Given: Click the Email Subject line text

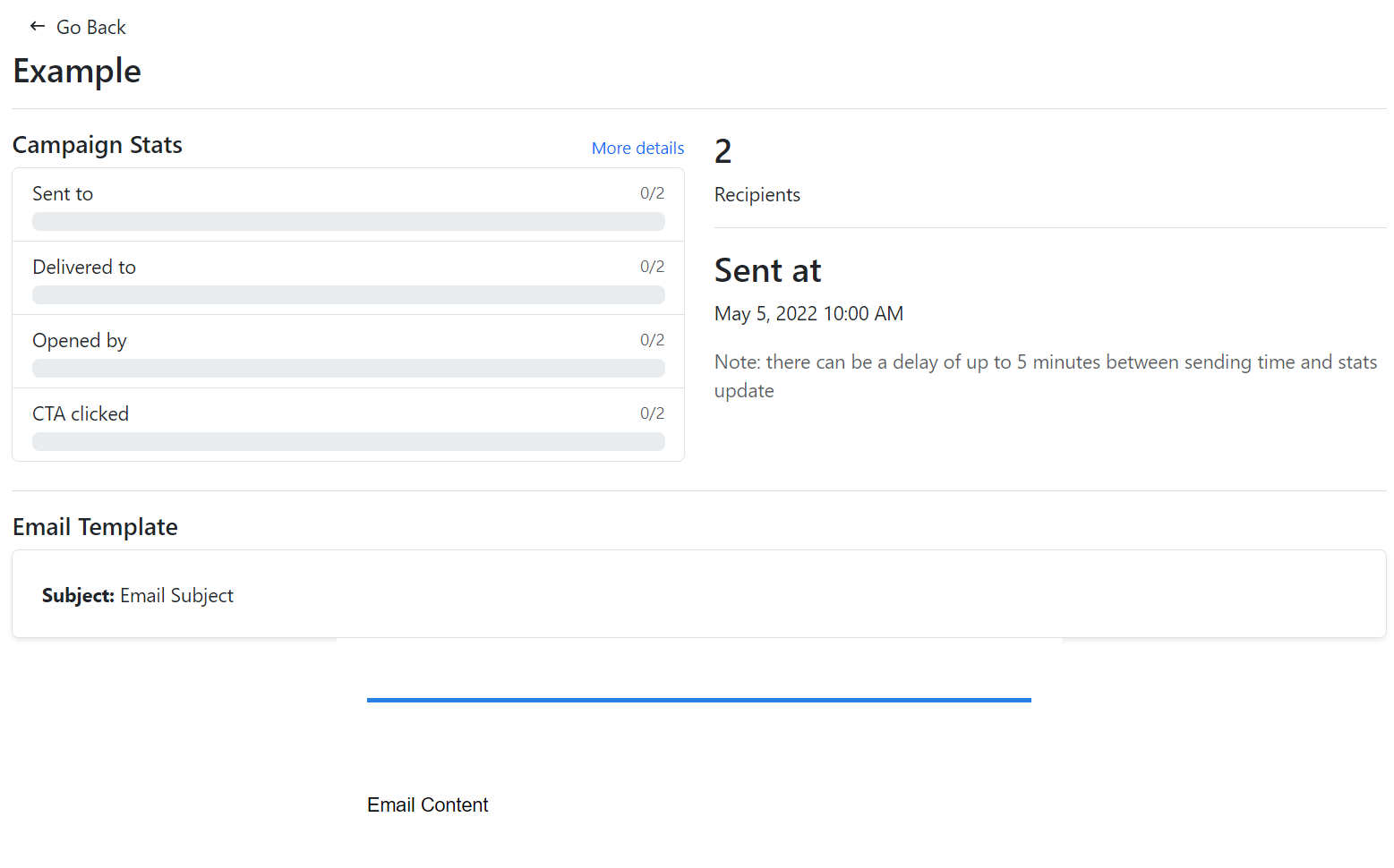Looking at the screenshot, I should pyautogui.click(x=176, y=596).
